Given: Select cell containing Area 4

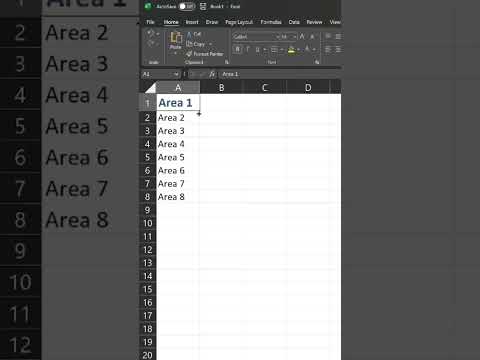Looking at the screenshot, I should [x=178, y=144].
